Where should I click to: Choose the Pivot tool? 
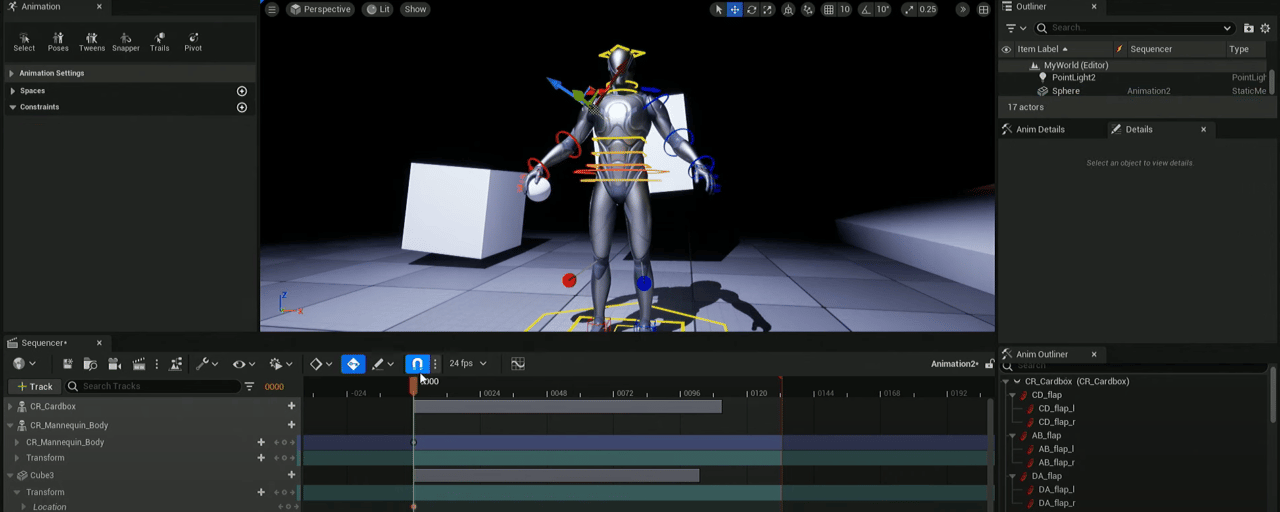(x=193, y=41)
